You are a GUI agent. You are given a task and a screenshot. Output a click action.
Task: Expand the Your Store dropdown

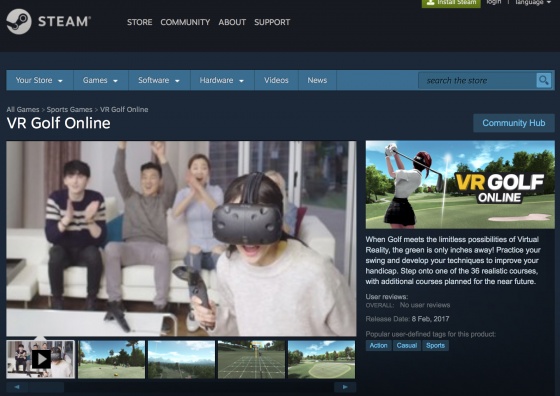click(39, 80)
